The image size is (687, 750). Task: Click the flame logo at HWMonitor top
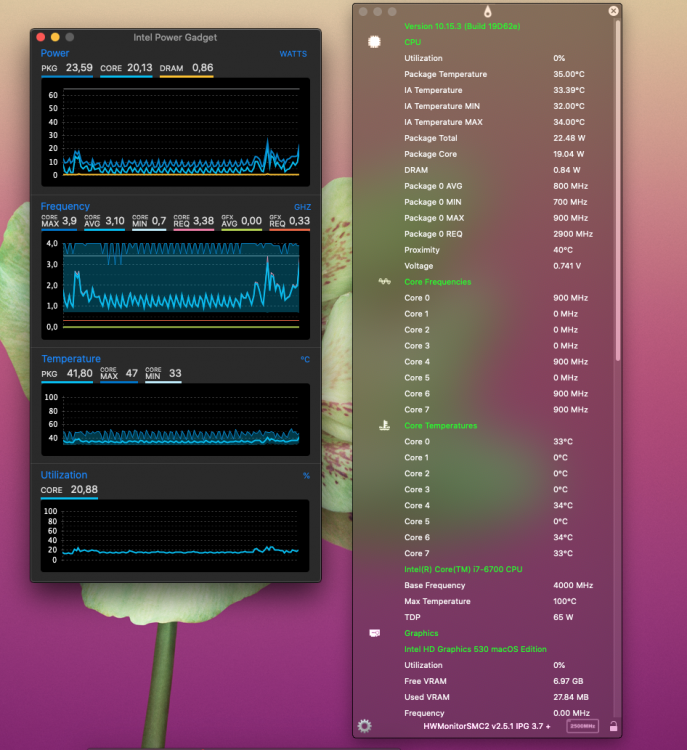(x=488, y=11)
